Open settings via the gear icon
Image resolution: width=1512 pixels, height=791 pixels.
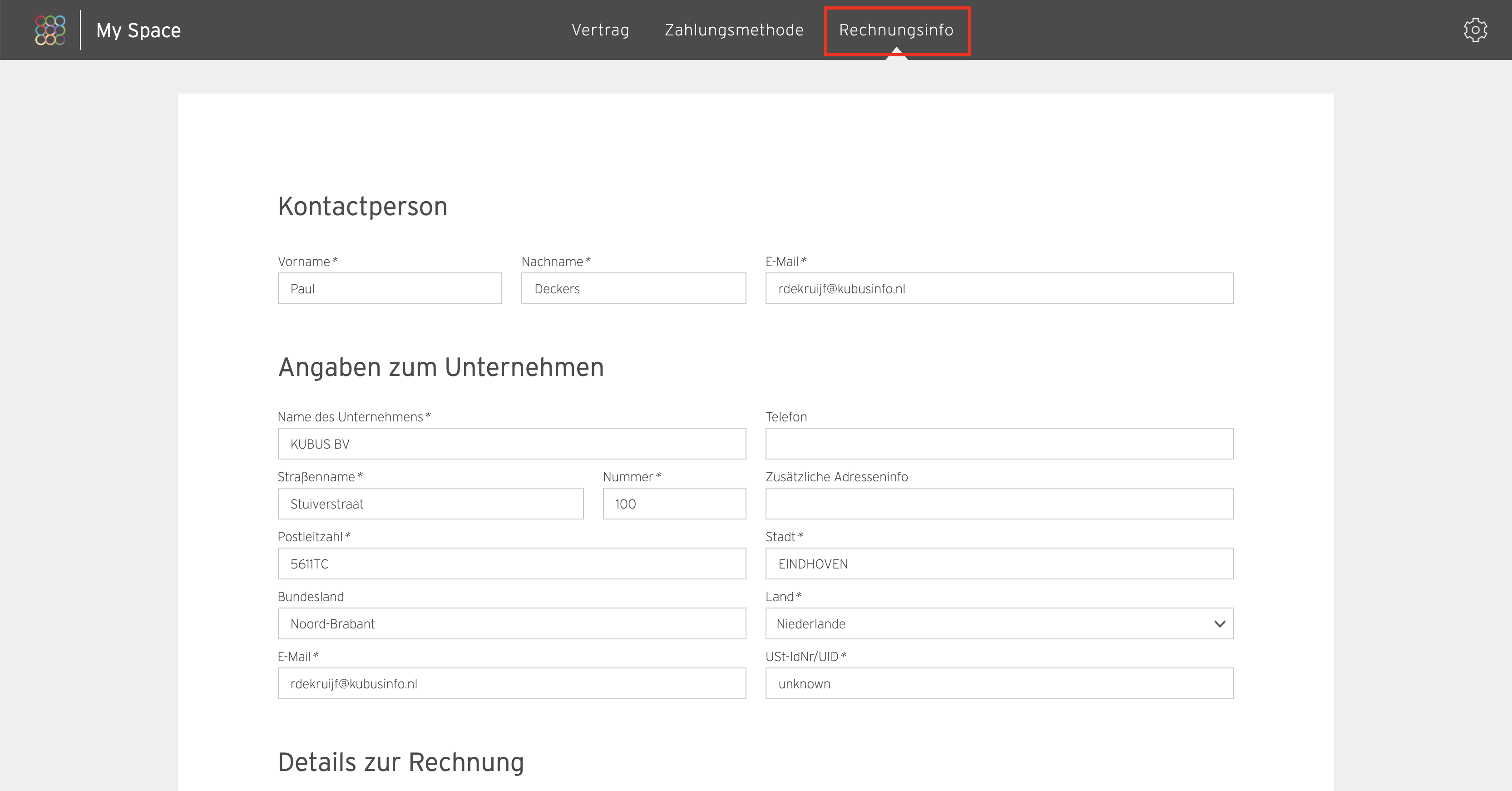1475,30
